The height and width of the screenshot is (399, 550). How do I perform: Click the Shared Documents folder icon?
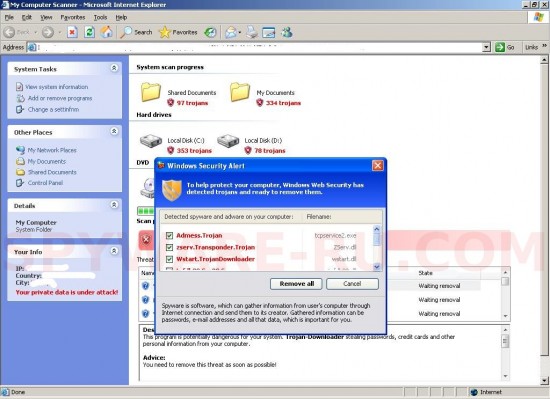point(151,92)
